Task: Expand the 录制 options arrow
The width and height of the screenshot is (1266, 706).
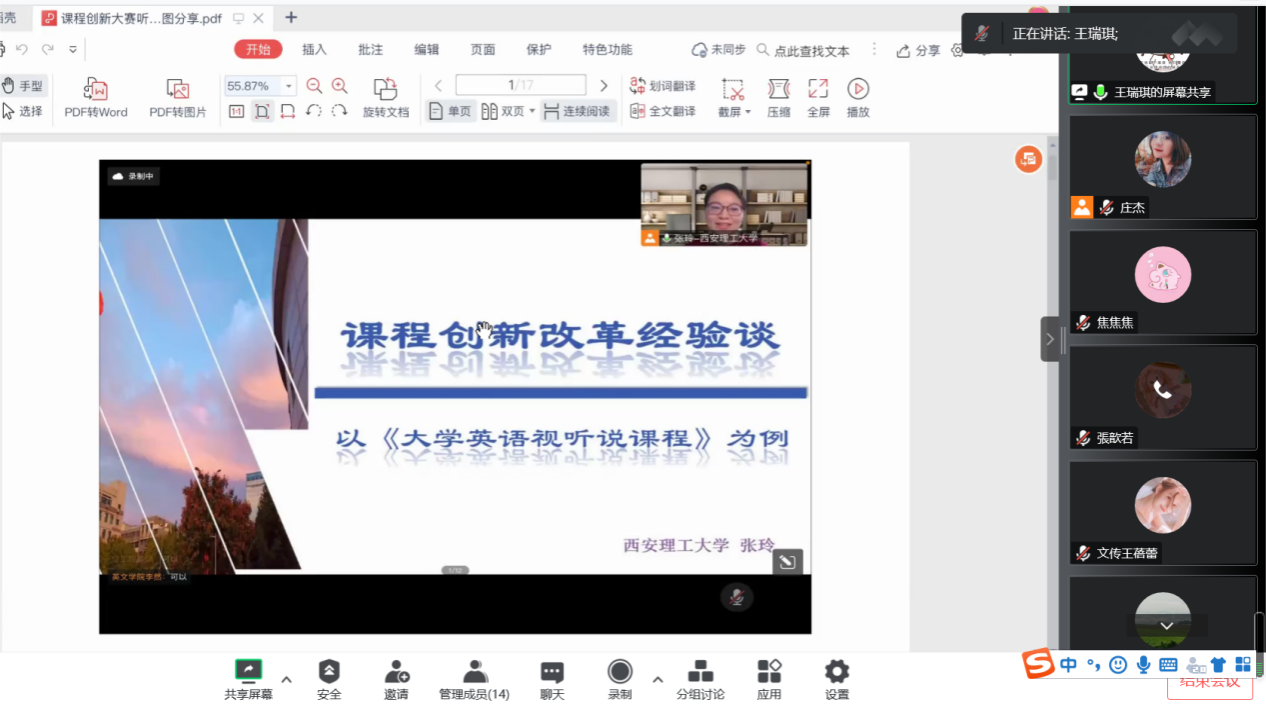Action: pos(657,680)
